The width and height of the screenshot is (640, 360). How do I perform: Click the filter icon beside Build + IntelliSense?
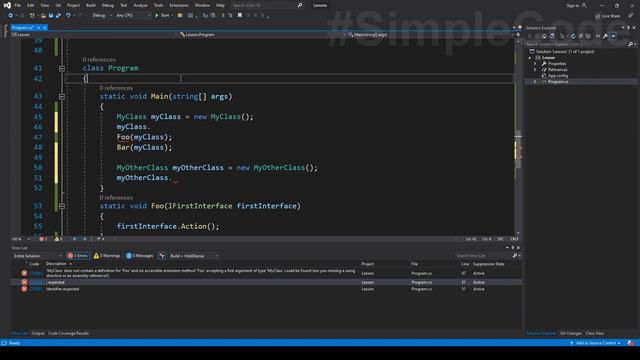(x=162, y=256)
